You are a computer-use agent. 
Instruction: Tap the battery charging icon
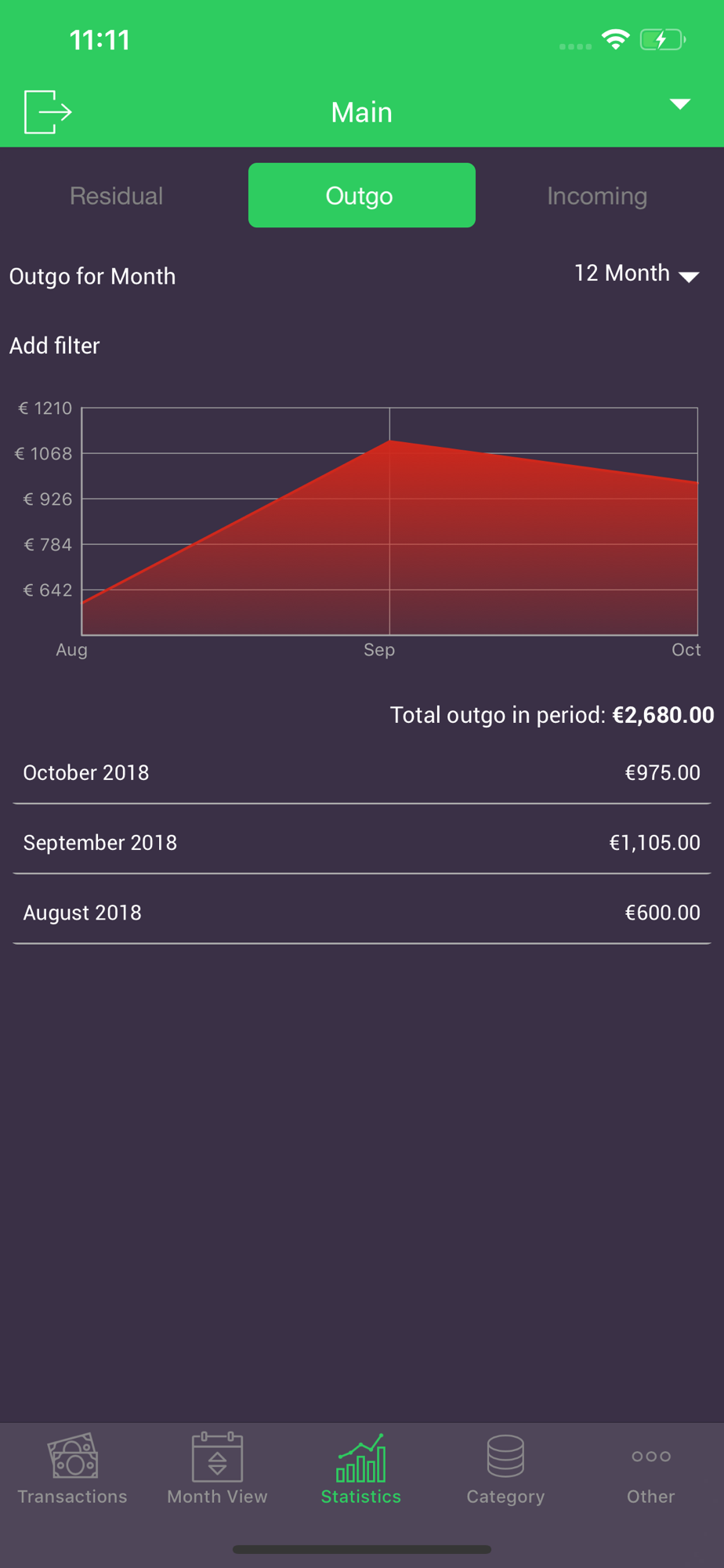coord(662,40)
